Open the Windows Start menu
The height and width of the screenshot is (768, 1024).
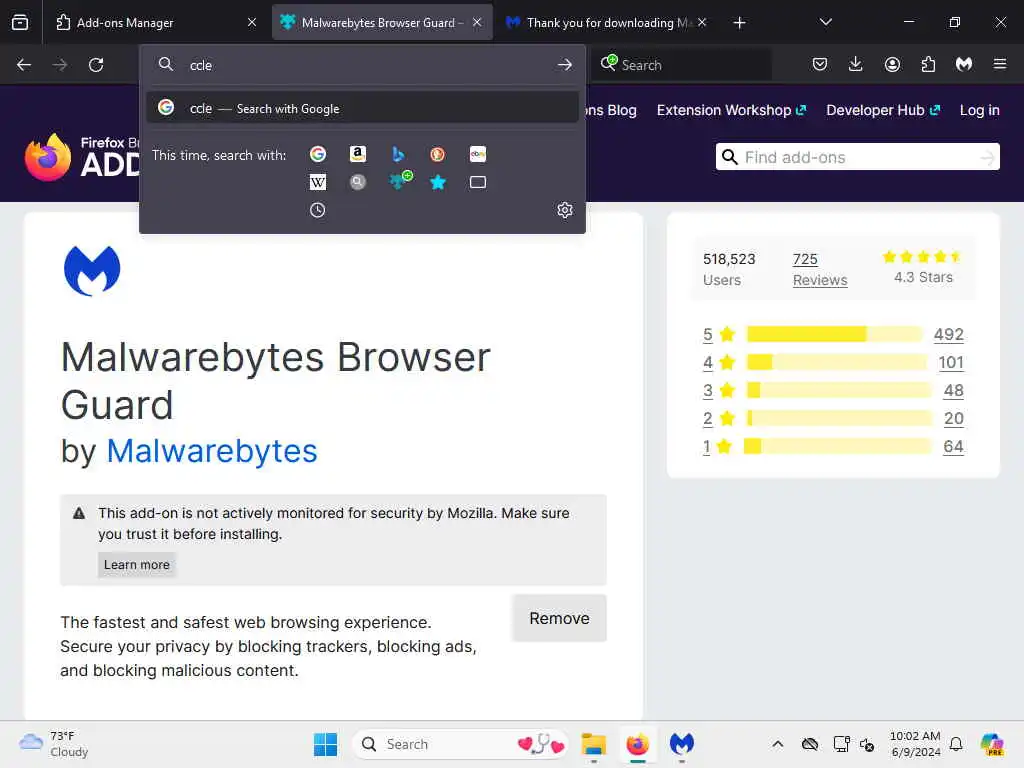click(325, 744)
